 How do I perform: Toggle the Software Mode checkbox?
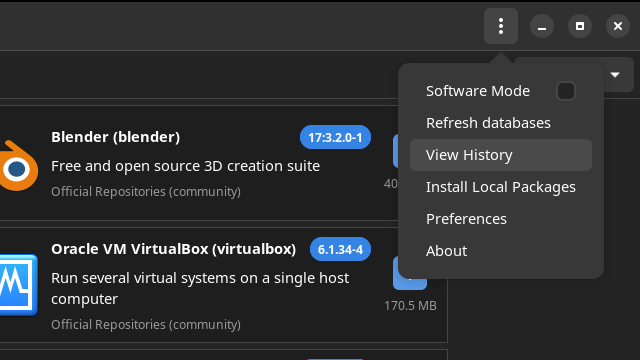point(566,91)
